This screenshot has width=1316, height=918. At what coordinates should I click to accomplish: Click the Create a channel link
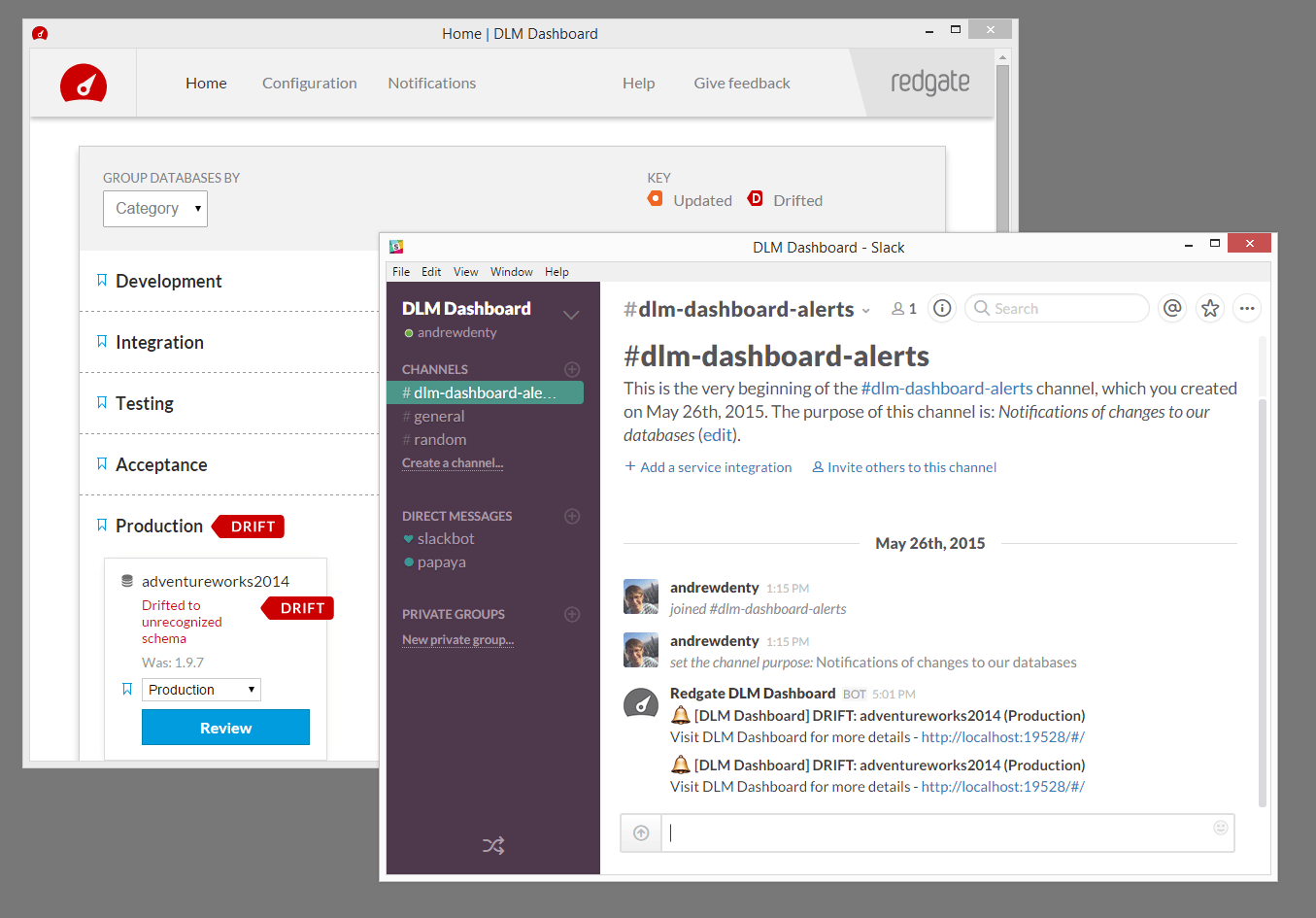[453, 463]
